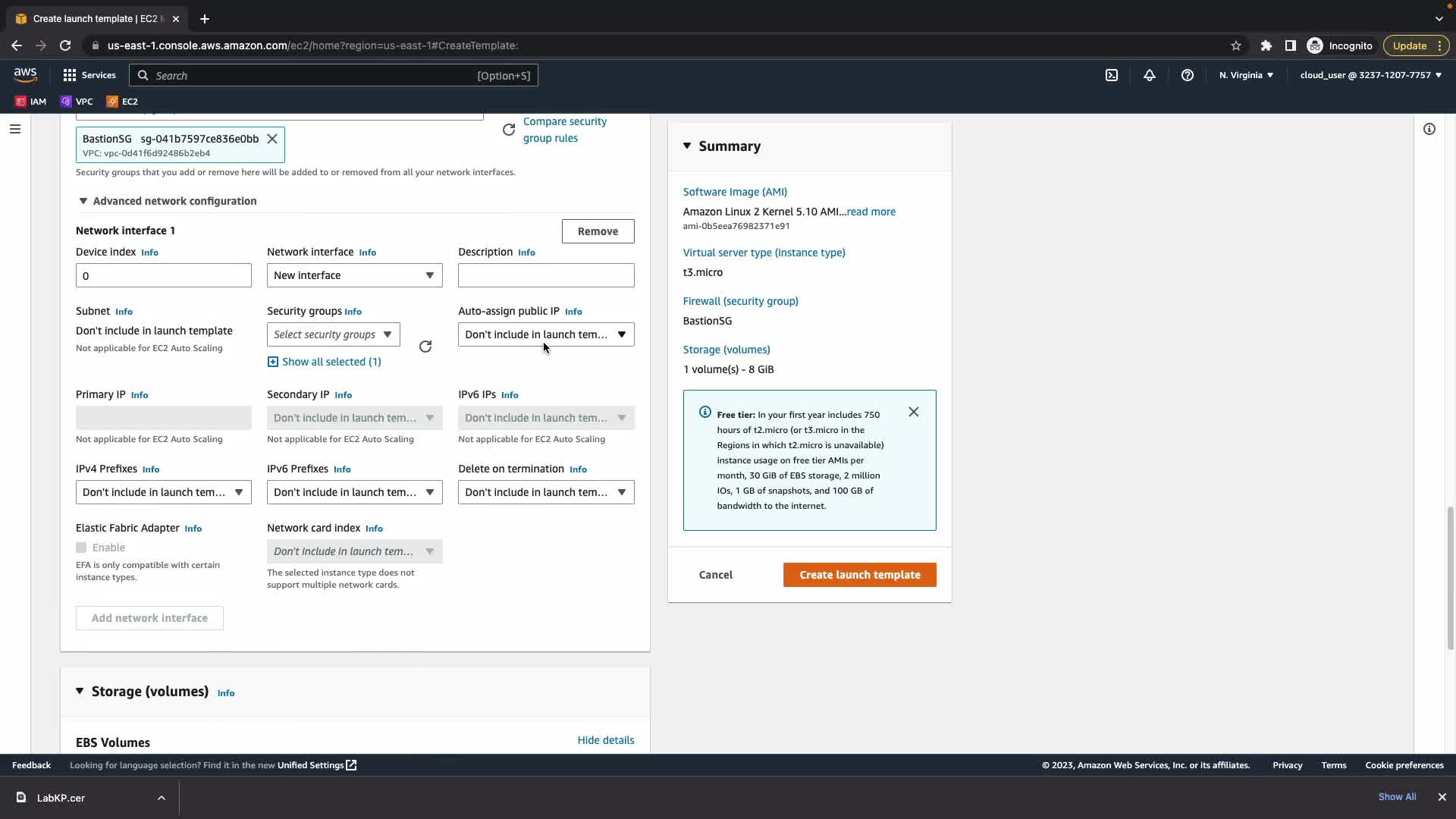This screenshot has height=819, width=1456.
Task: Enable Elastic Fabric Adapter checkbox
Action: [x=81, y=548]
